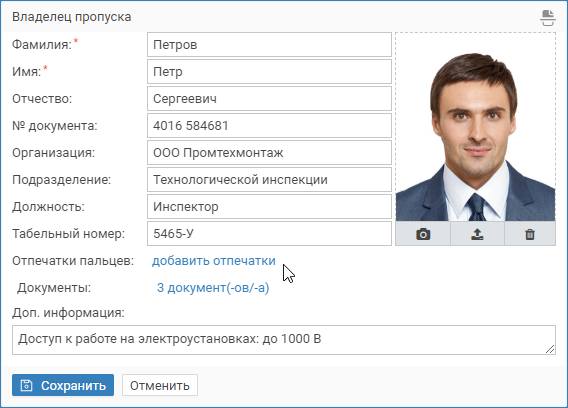Click the Доп. информация text area
Viewport: 568px width, 408px height.
[x=284, y=340]
